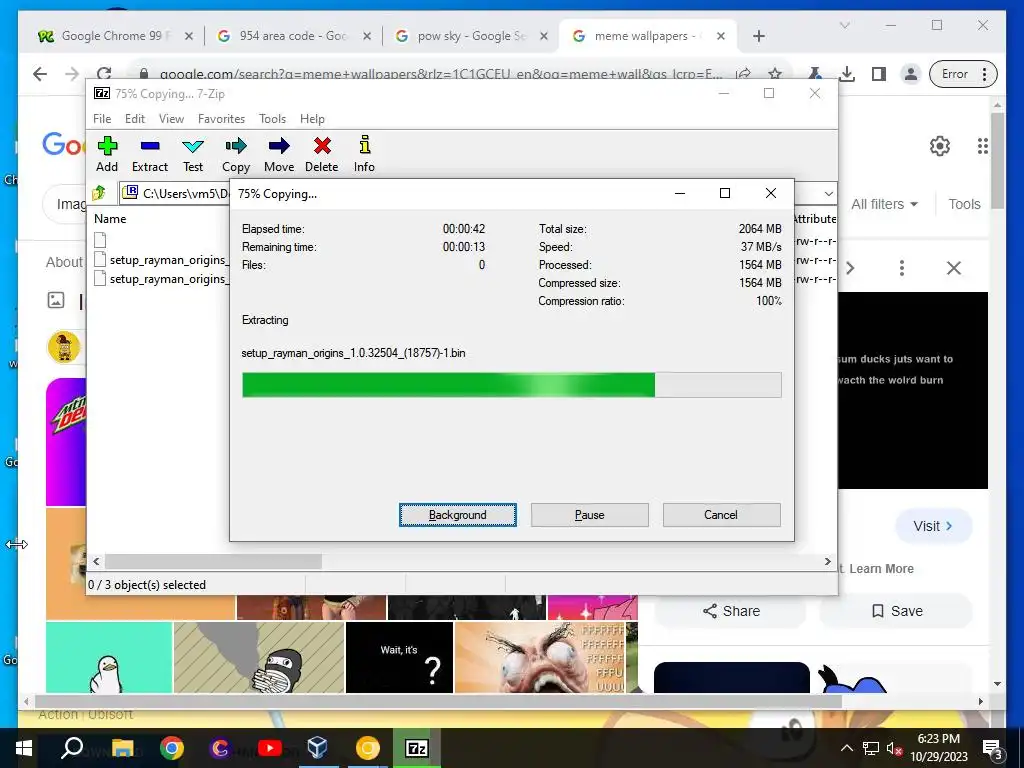Click the Chrome address bar
The width and height of the screenshot is (1024, 768).
point(441,74)
